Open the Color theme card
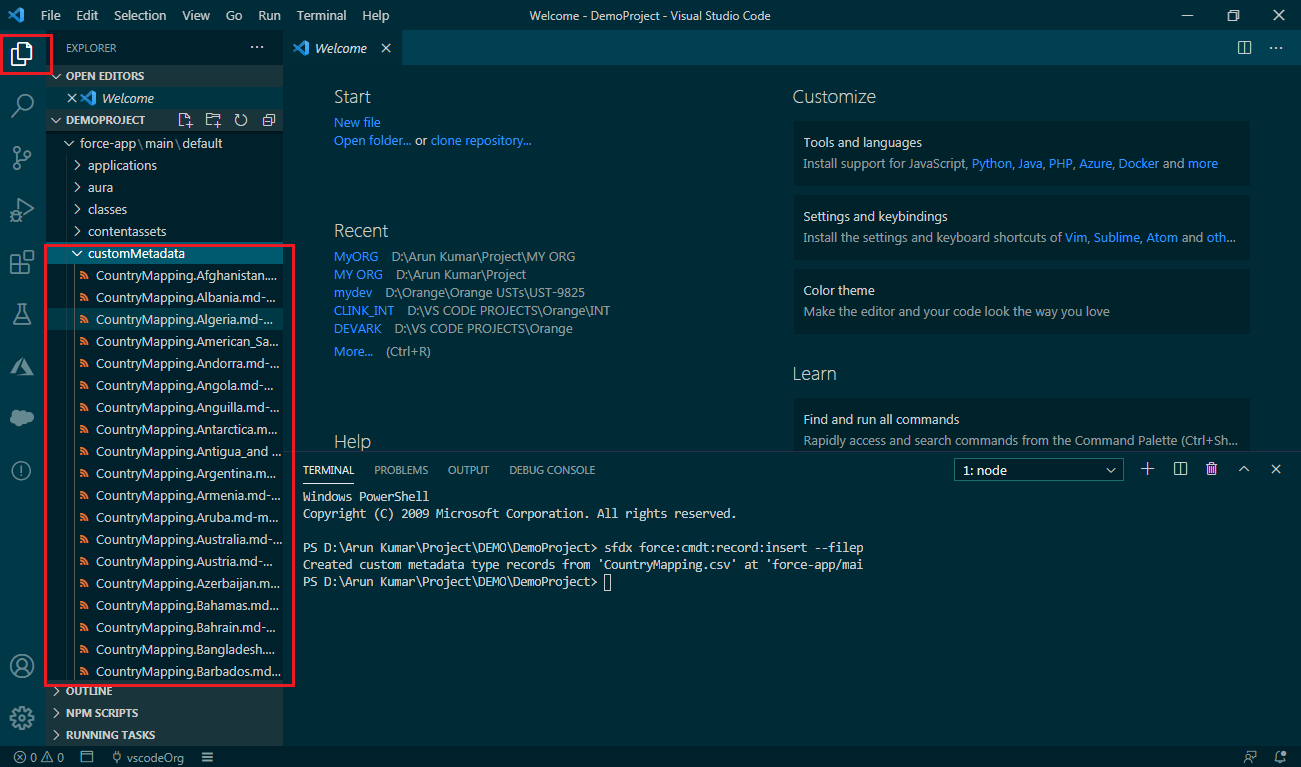Screen dimensions: 1301x767 (1021, 301)
